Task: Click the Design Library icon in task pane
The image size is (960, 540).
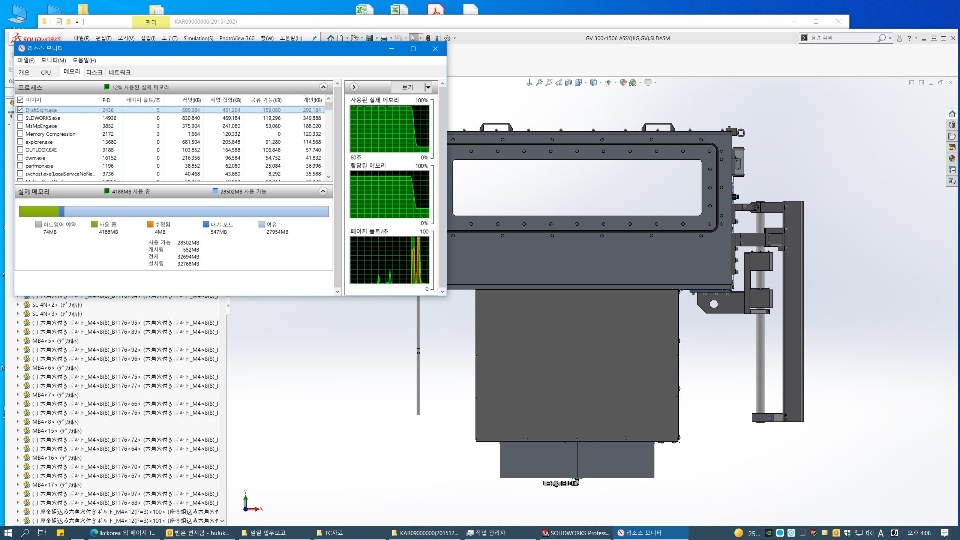Action: 952,126
